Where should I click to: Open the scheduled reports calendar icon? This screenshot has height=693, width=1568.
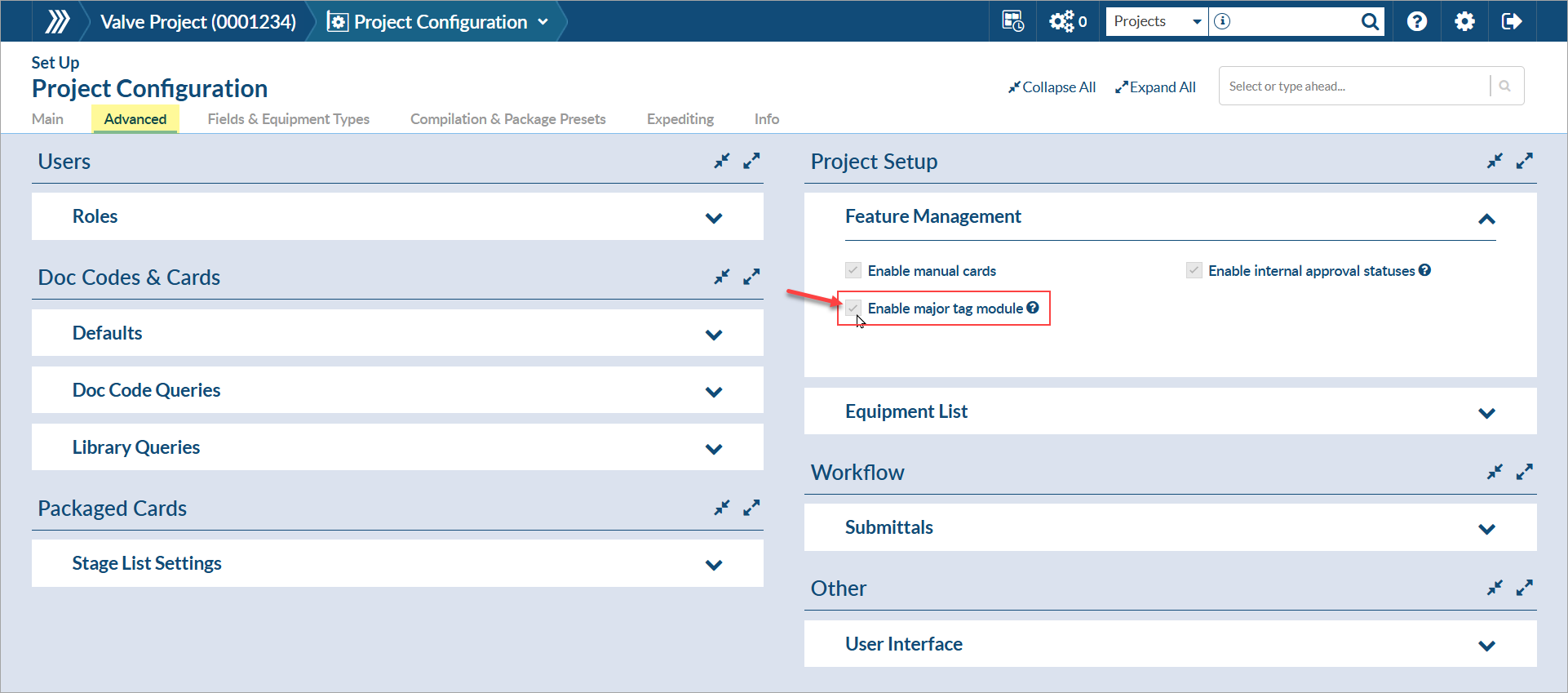click(1012, 21)
